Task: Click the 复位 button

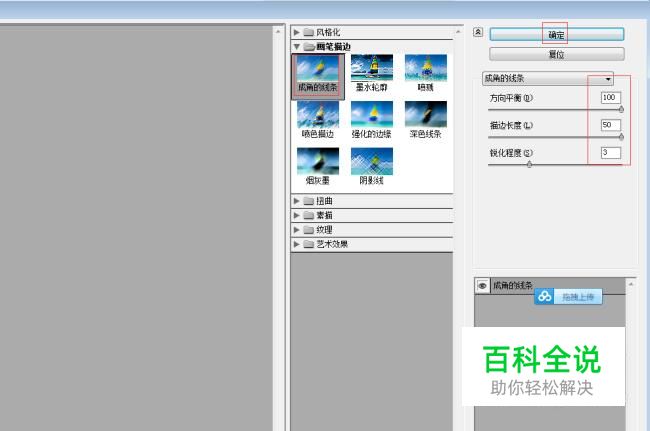Action: click(557, 54)
